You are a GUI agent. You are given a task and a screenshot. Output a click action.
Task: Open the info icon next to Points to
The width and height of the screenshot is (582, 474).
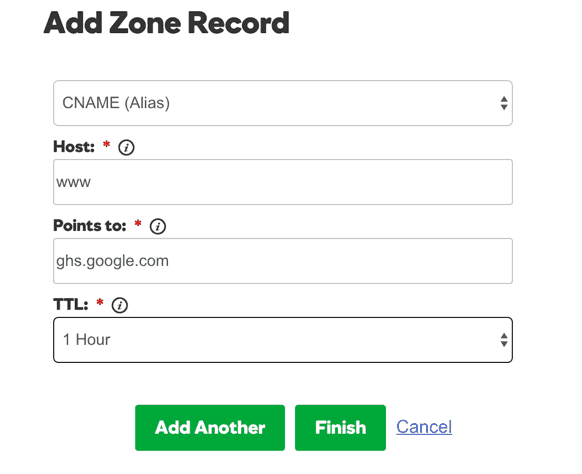pyautogui.click(x=158, y=226)
